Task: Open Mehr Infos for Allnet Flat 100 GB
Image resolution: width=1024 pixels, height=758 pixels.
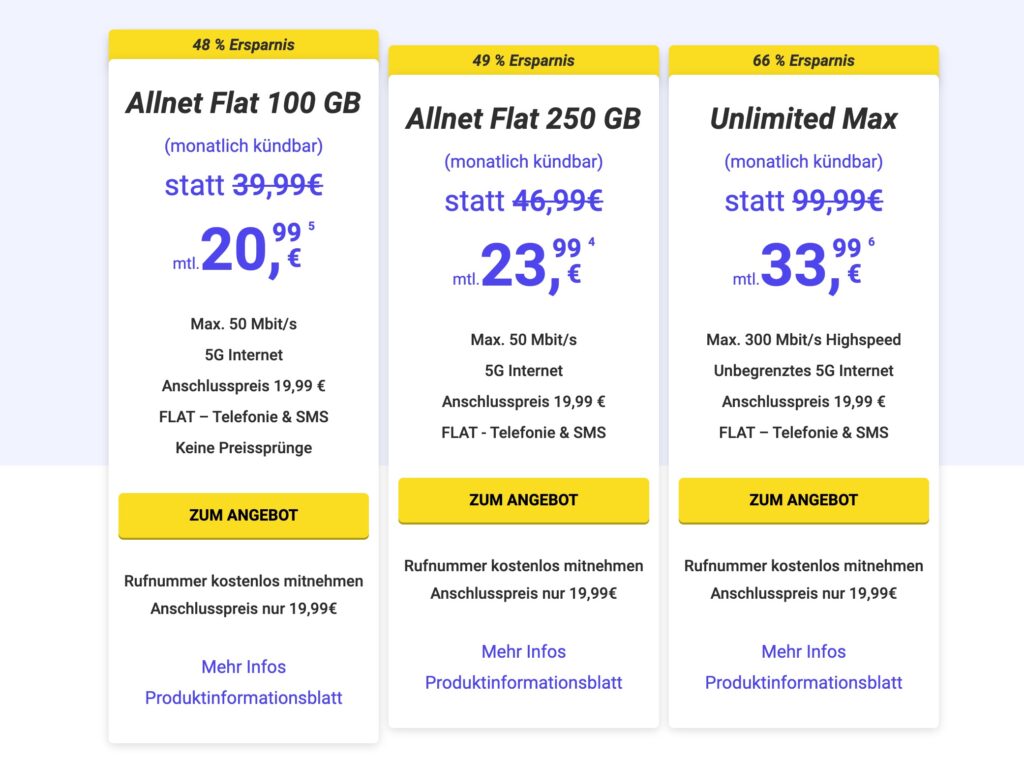Action: pyautogui.click(x=243, y=667)
